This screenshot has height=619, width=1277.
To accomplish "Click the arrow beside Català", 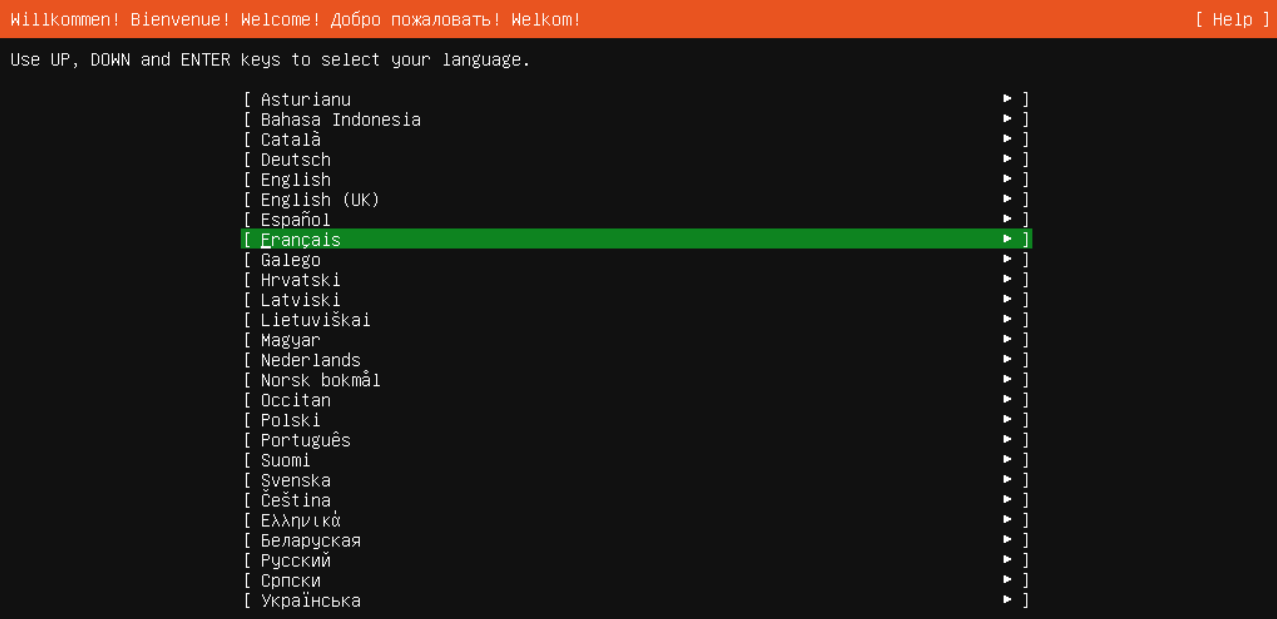I will 1007,139.
